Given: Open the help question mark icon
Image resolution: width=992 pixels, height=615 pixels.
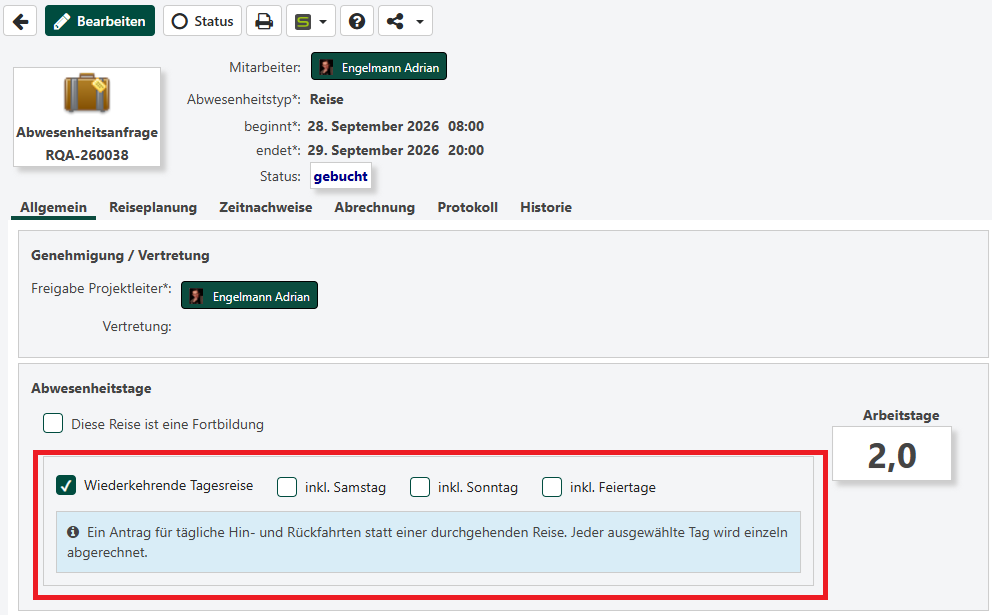Looking at the screenshot, I should point(357,21).
